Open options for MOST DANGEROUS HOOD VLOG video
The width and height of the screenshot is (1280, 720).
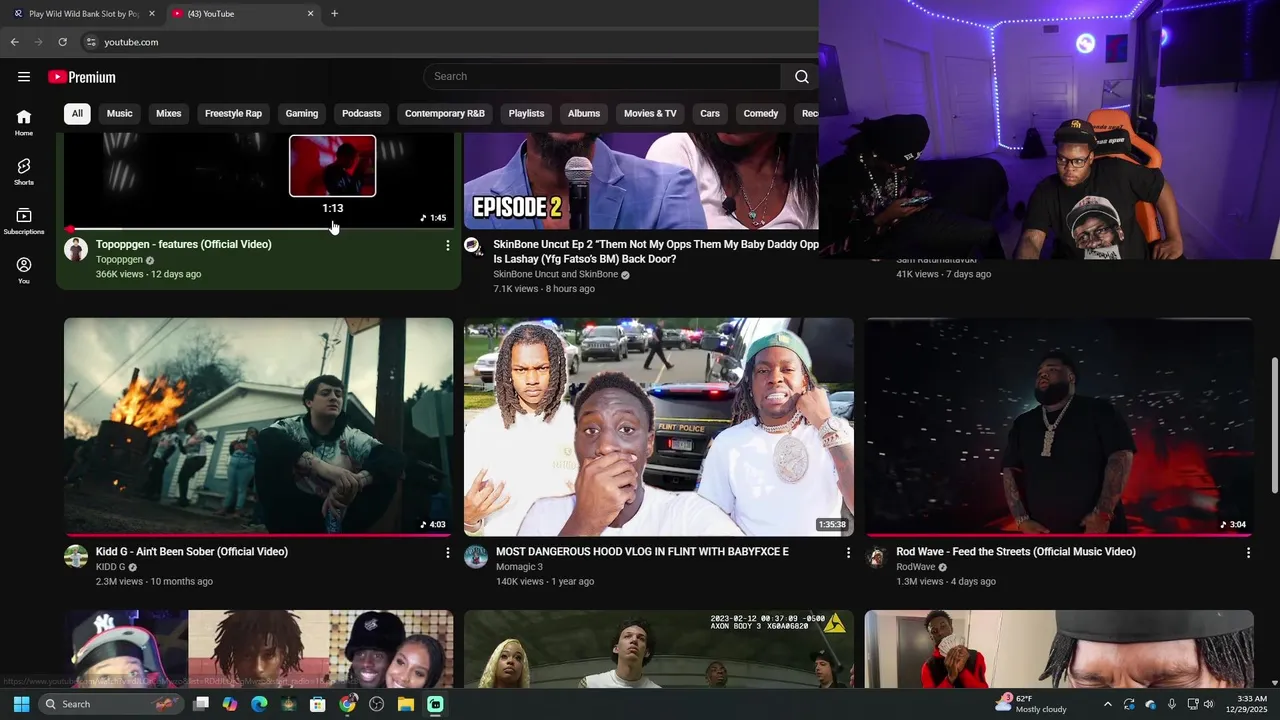click(x=848, y=552)
